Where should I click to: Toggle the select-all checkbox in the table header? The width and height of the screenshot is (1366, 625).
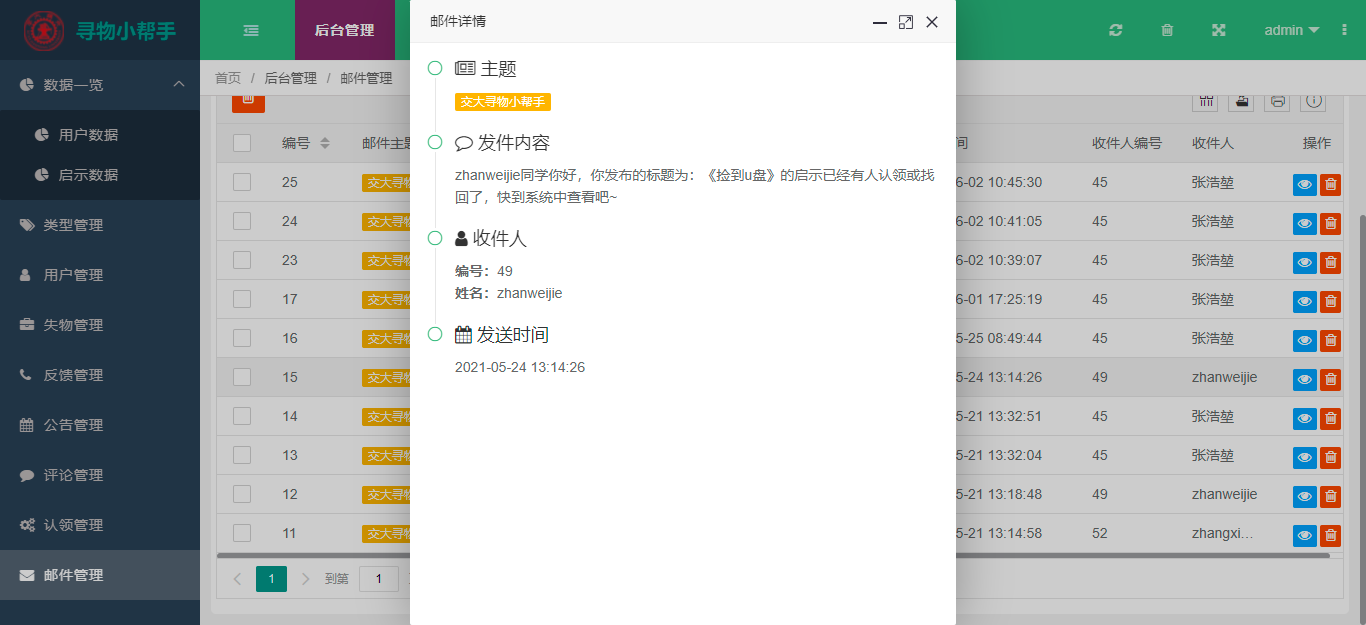tap(242, 143)
